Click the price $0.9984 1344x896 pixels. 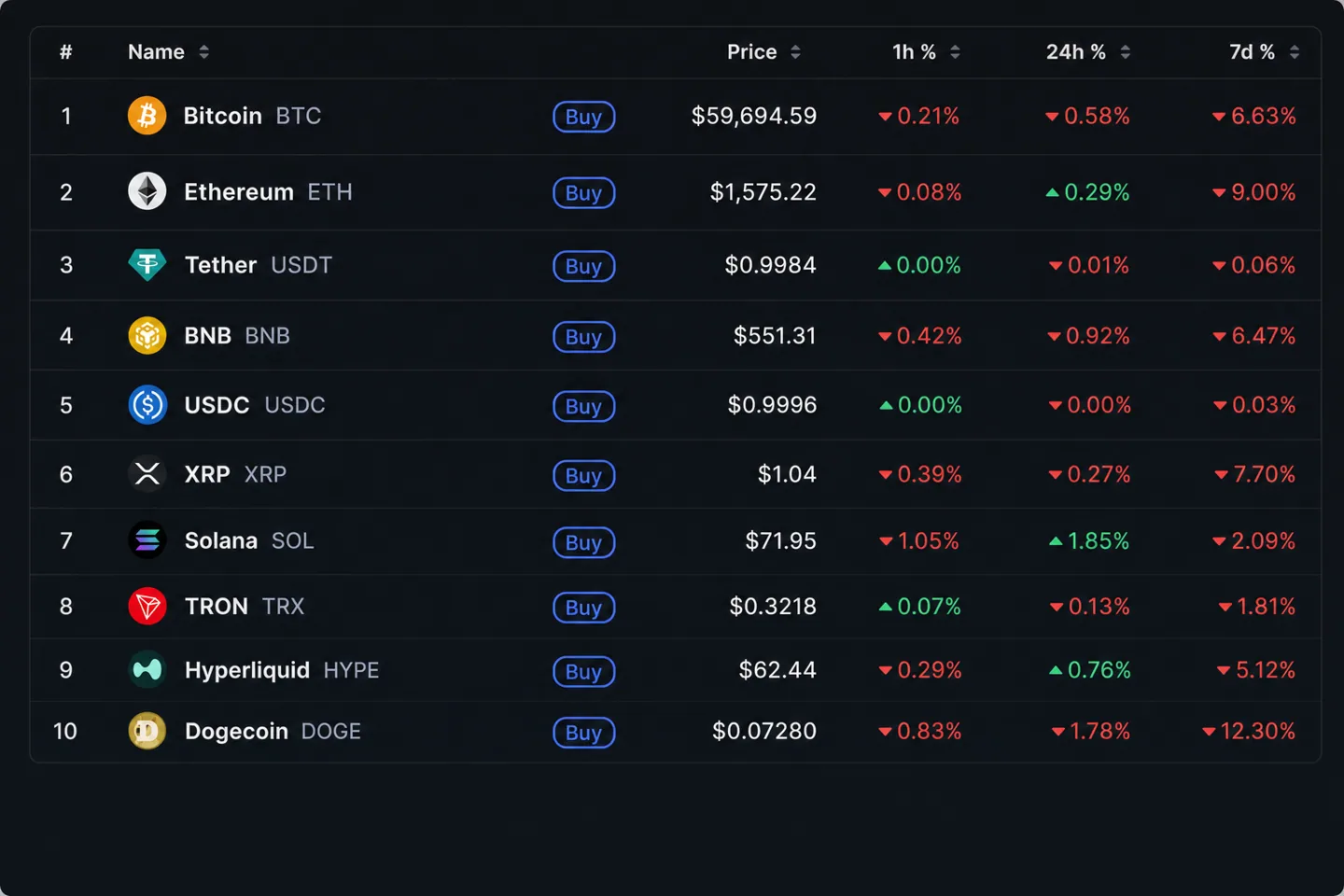[x=771, y=265]
